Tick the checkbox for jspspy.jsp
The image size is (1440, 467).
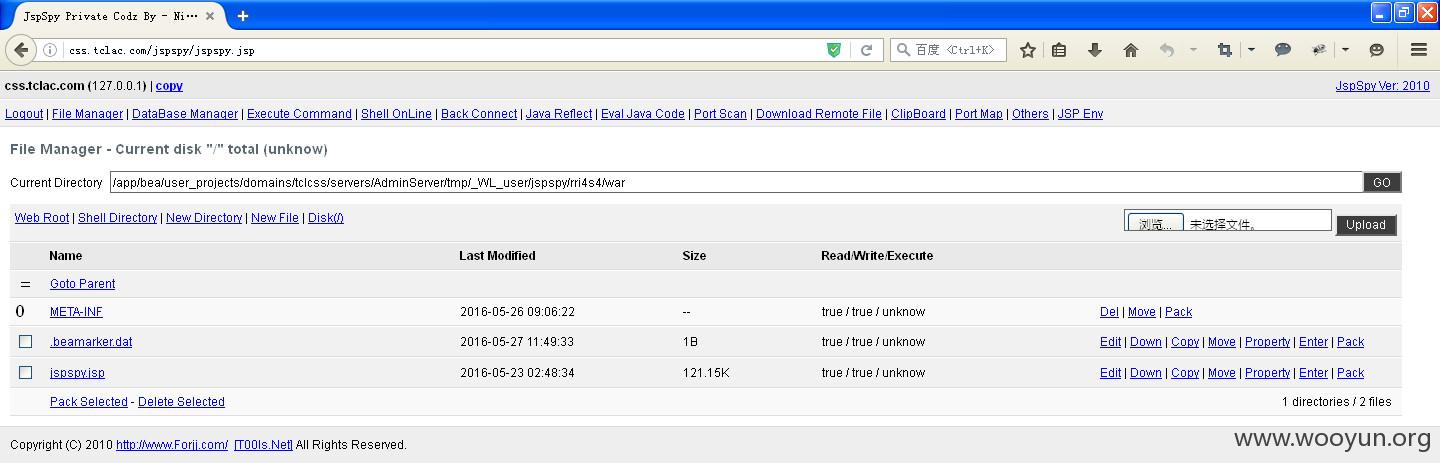click(26, 373)
